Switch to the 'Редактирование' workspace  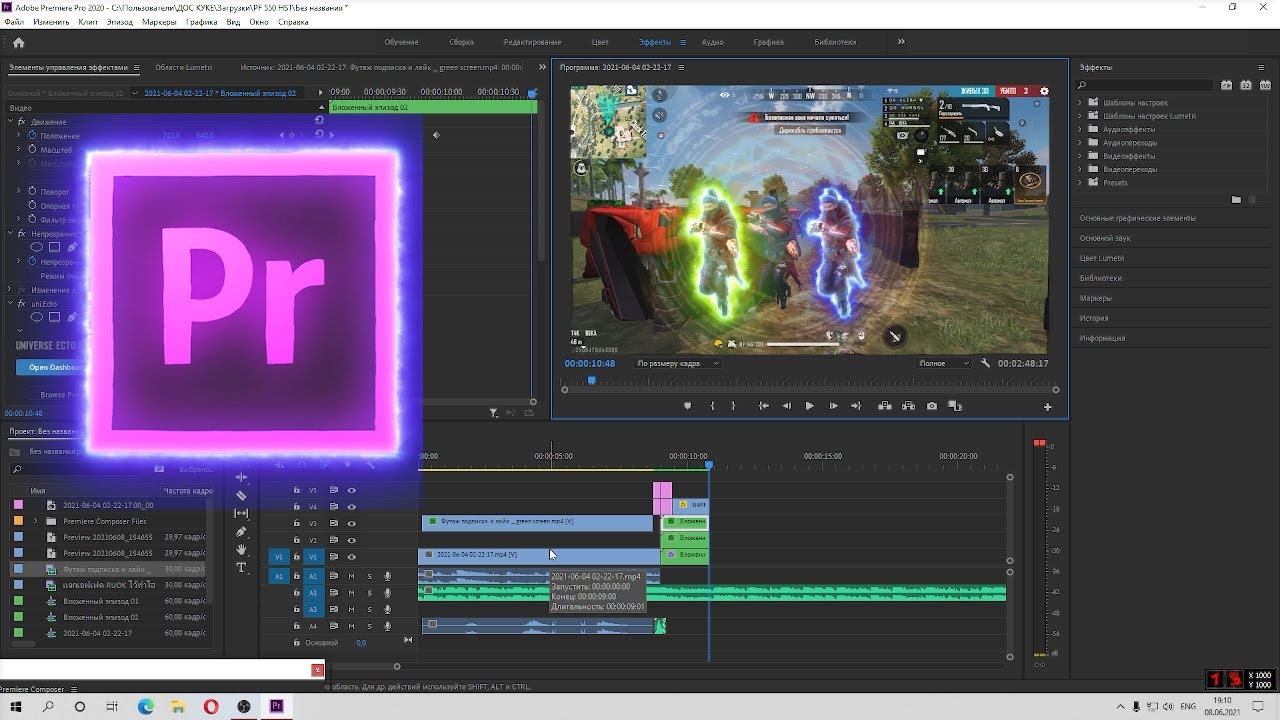coord(533,42)
